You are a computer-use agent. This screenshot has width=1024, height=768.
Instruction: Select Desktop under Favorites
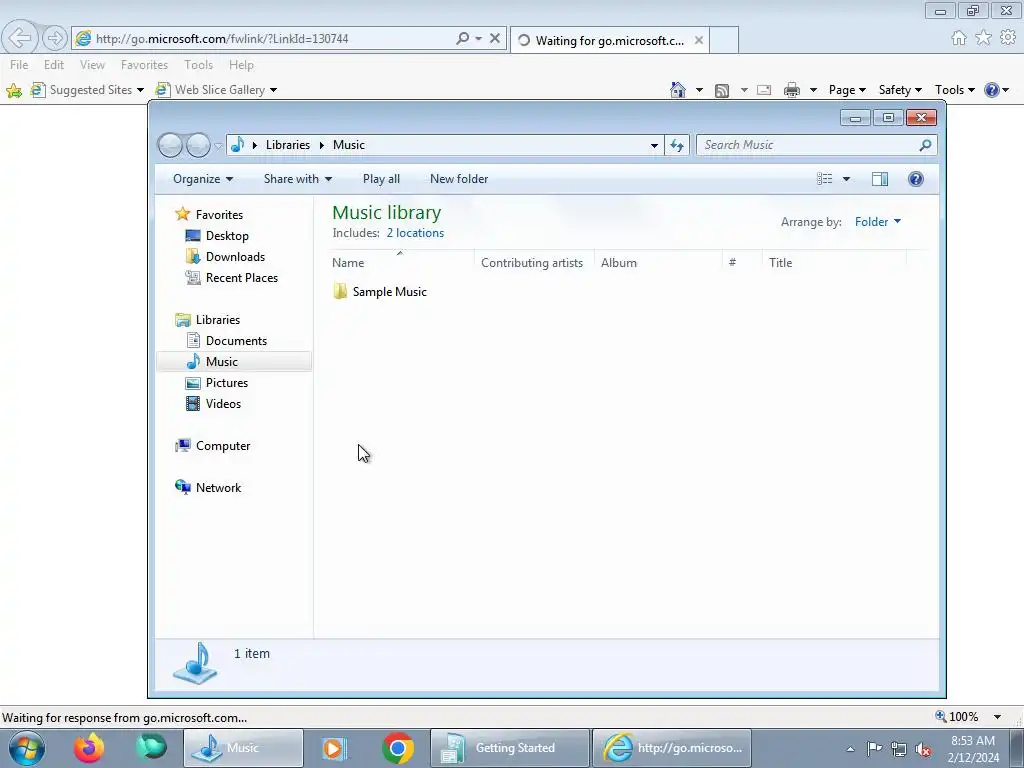tap(227, 236)
